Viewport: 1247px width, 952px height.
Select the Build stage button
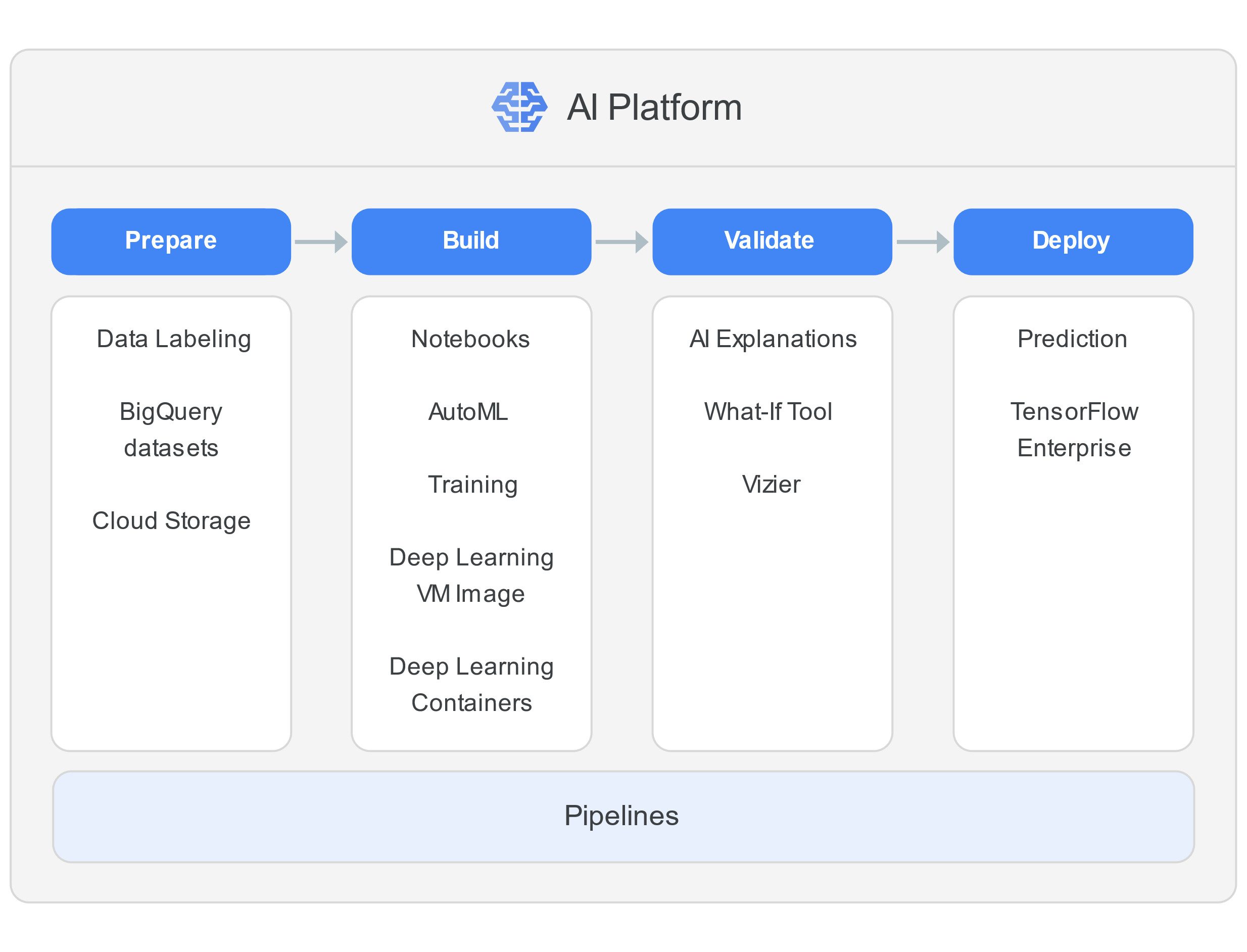(x=471, y=242)
